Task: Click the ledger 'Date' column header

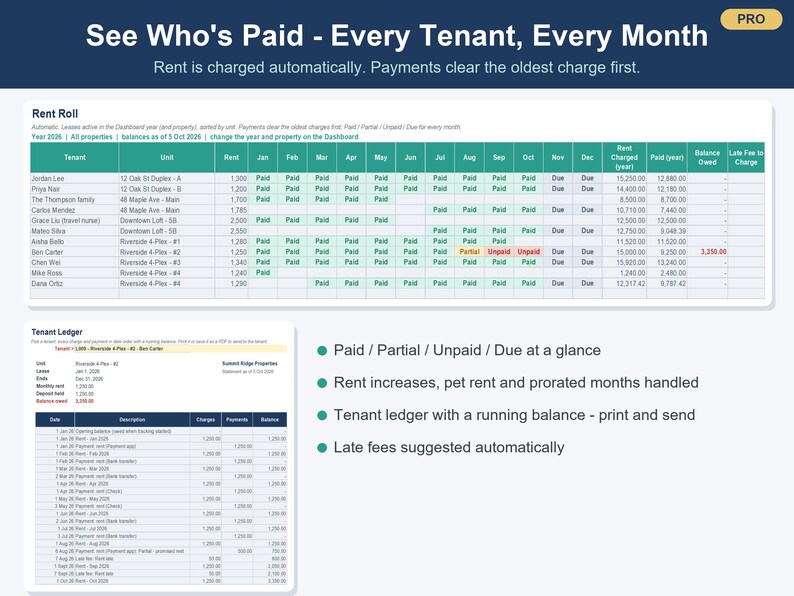Action: pyautogui.click(x=55, y=420)
